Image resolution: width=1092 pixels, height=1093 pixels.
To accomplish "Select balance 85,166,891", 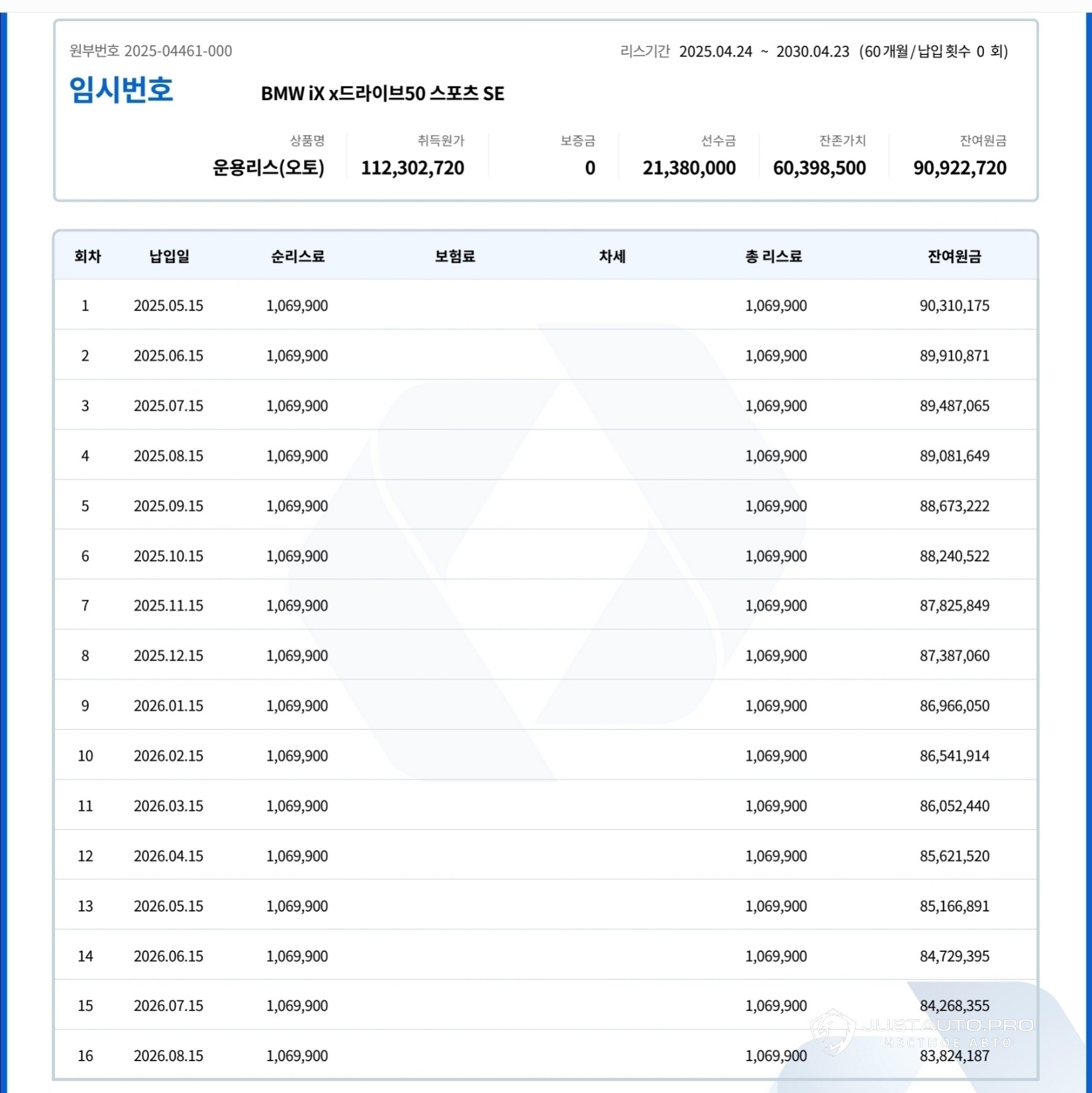I will [x=954, y=906].
